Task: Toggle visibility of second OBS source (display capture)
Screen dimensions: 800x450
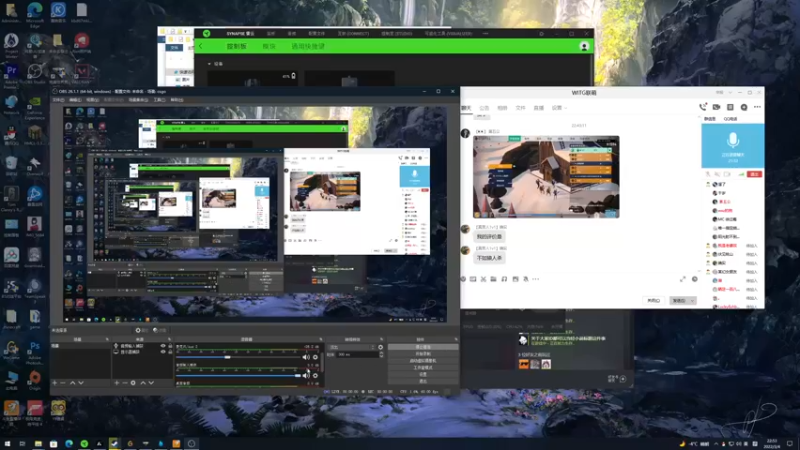Action: point(163,352)
